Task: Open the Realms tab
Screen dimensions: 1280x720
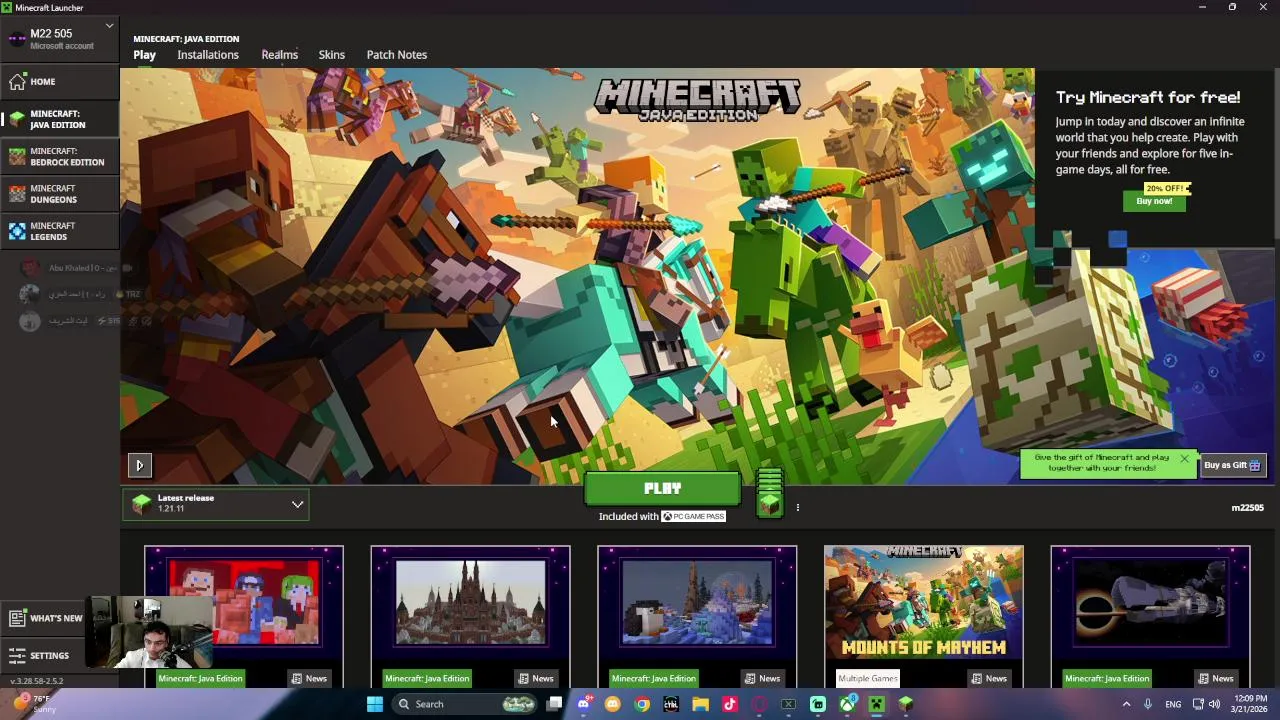Action: point(280,55)
